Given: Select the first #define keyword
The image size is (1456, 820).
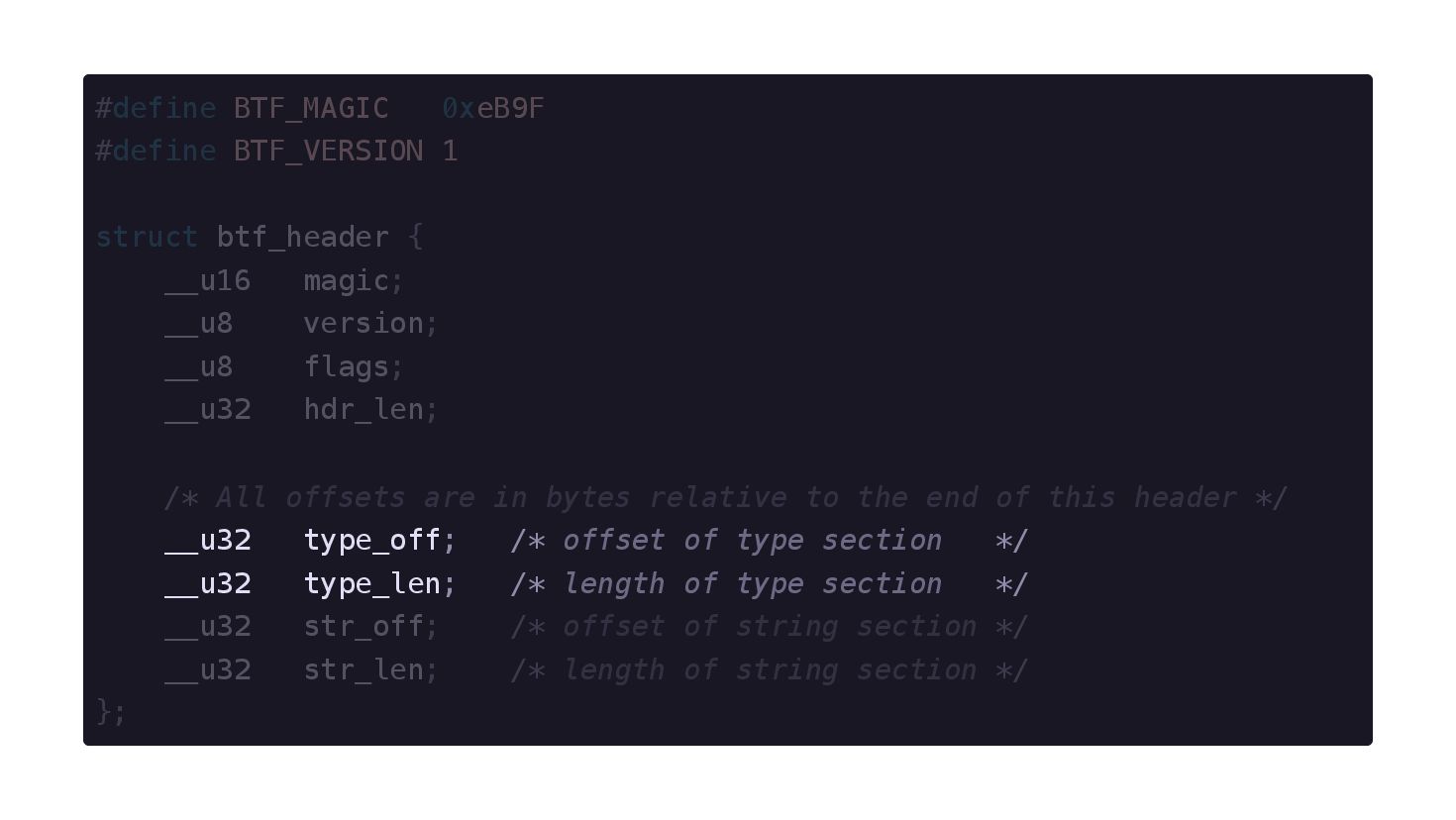Looking at the screenshot, I should pyautogui.click(x=156, y=108).
